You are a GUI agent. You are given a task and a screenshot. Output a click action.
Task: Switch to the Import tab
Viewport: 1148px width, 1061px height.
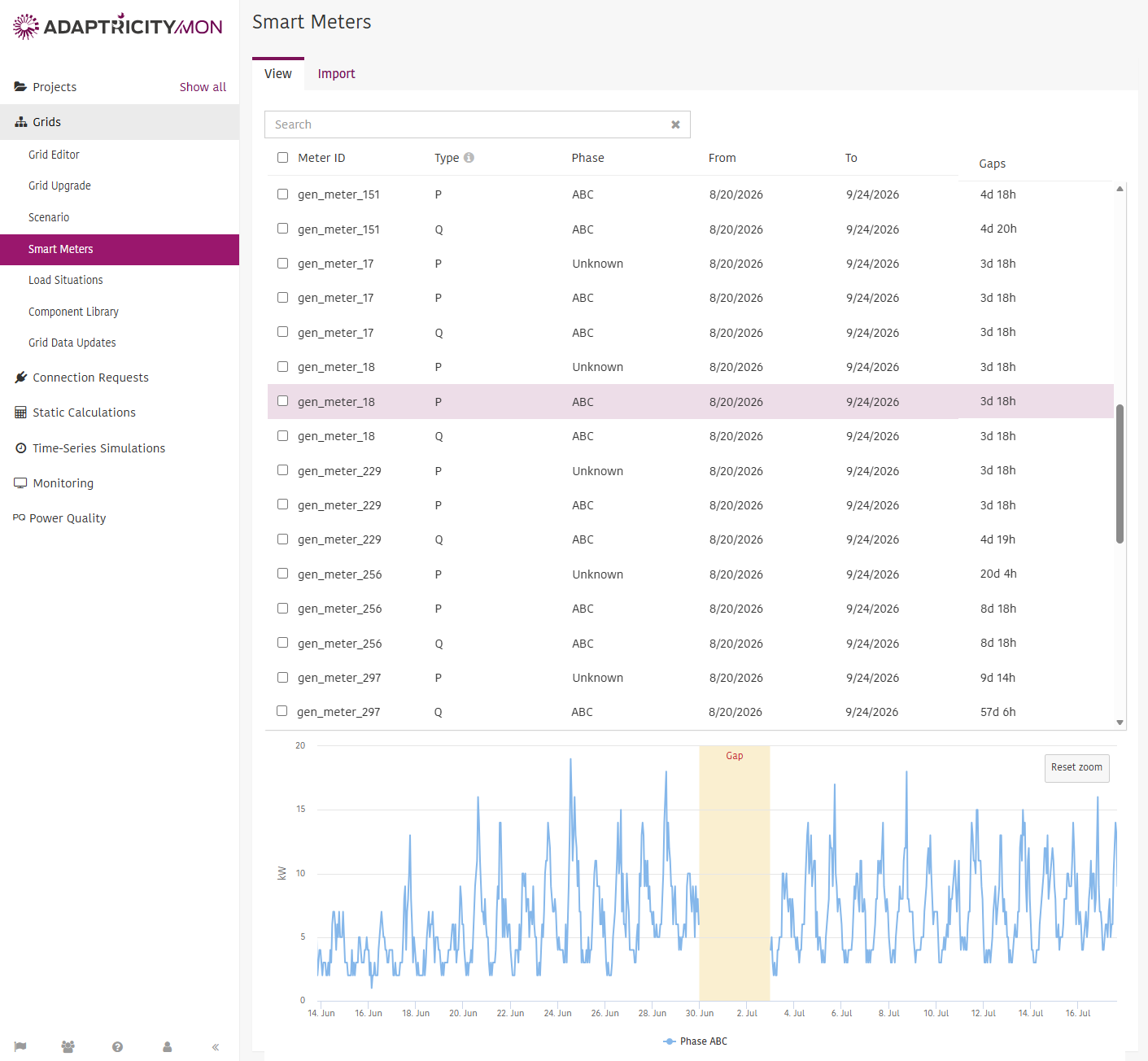tap(336, 74)
